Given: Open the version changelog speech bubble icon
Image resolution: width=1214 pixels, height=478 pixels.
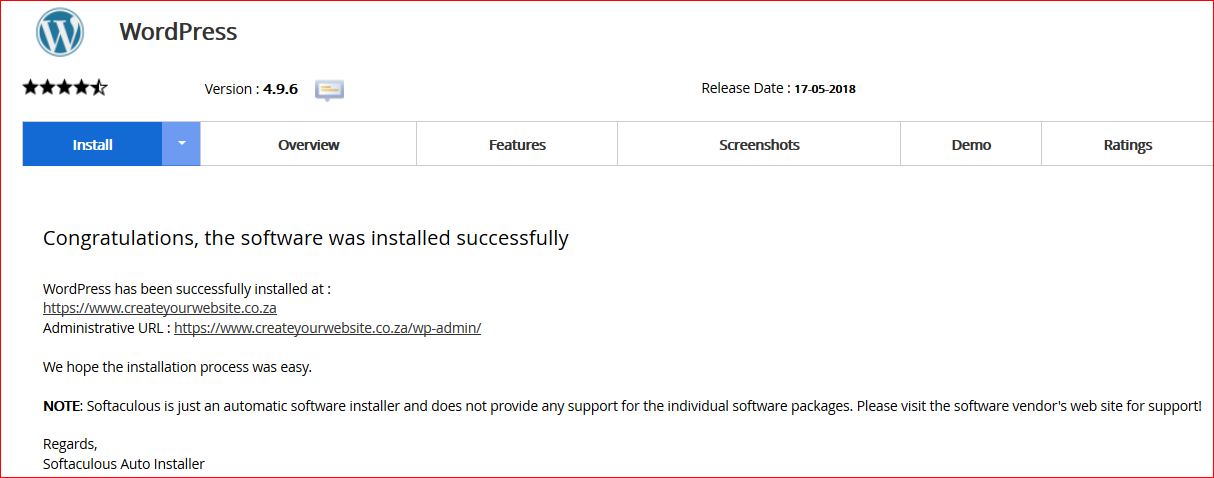Looking at the screenshot, I should point(329,90).
